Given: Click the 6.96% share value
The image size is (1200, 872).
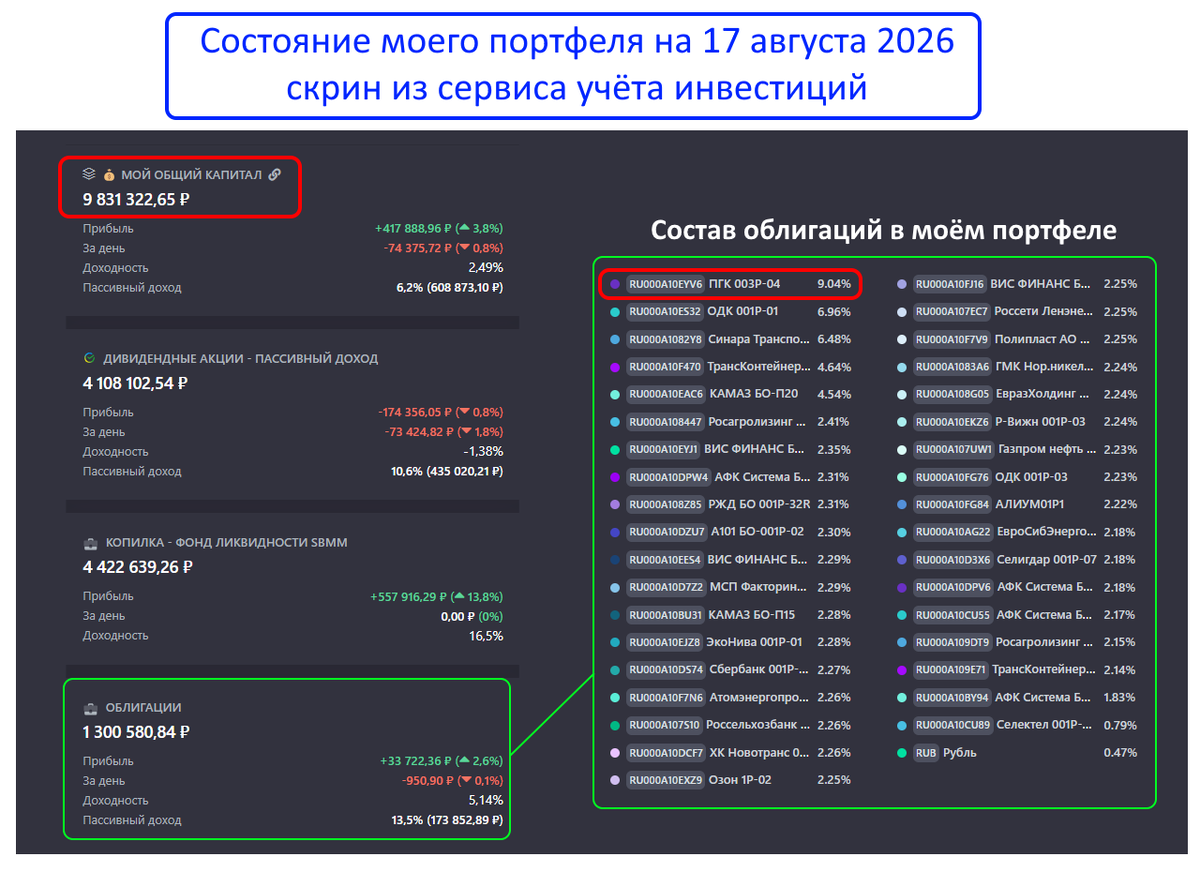Looking at the screenshot, I should tap(834, 312).
